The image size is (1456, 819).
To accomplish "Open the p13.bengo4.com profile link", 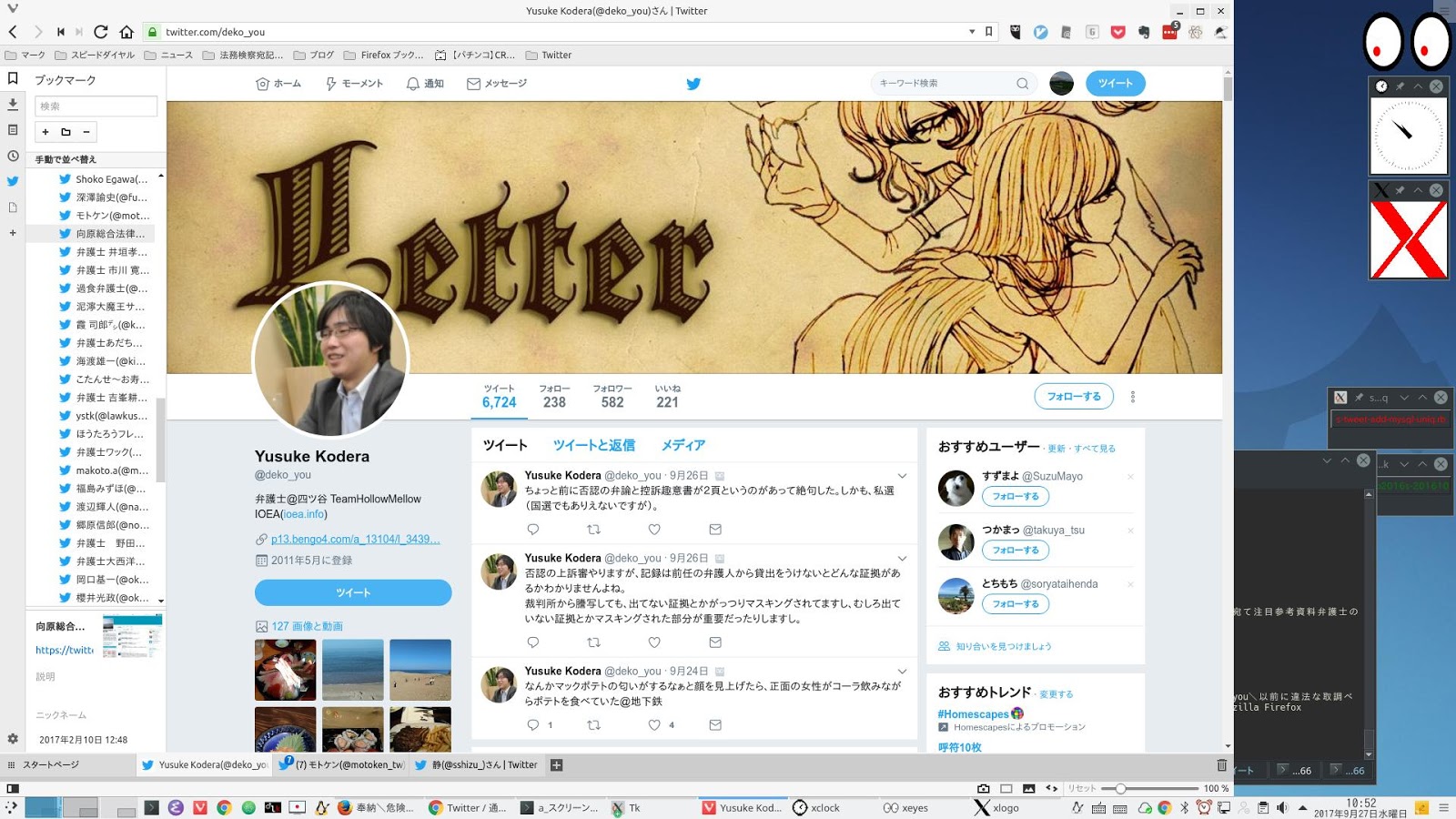I will pos(355,540).
